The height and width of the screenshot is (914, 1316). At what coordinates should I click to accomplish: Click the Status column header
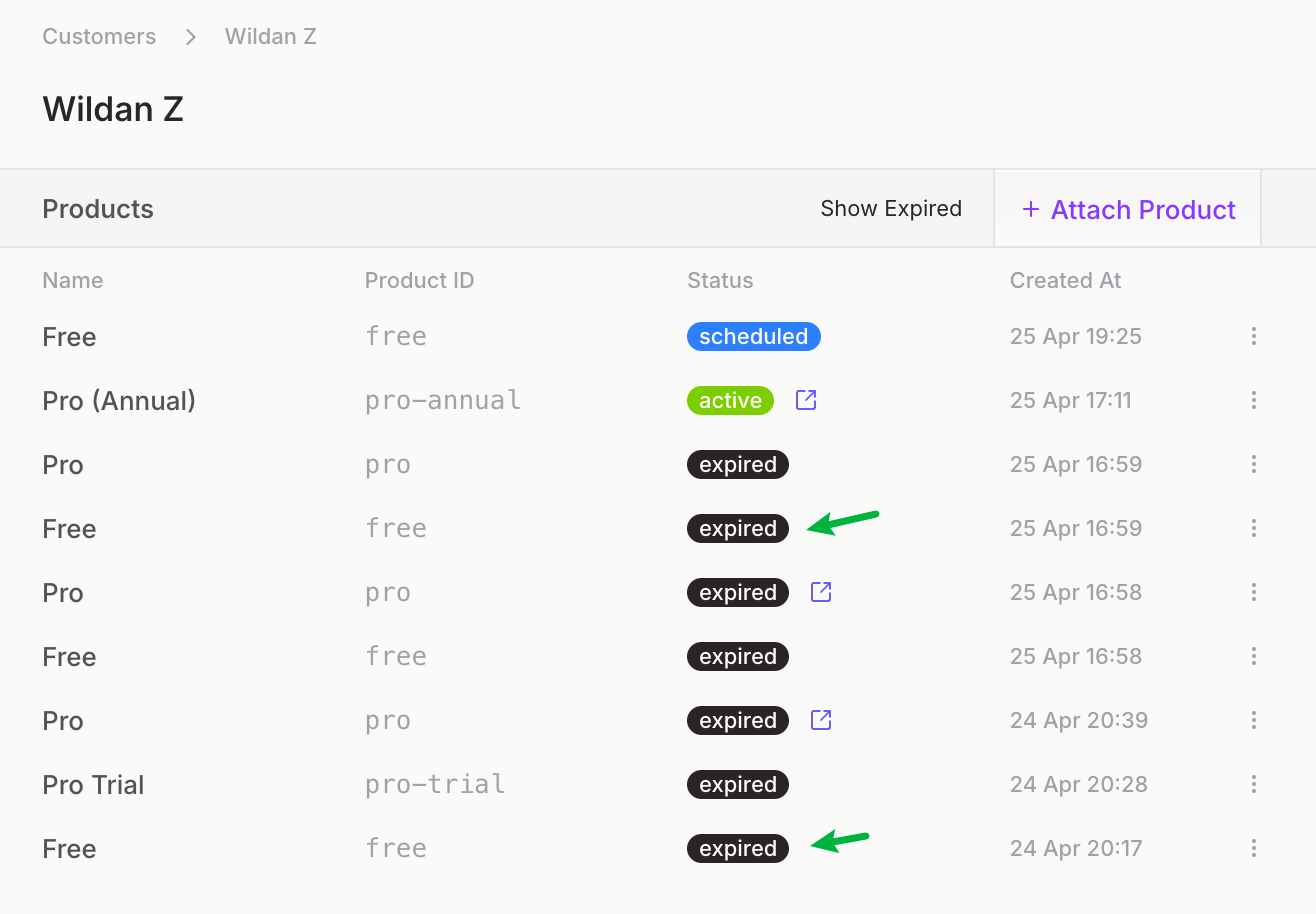coord(720,281)
